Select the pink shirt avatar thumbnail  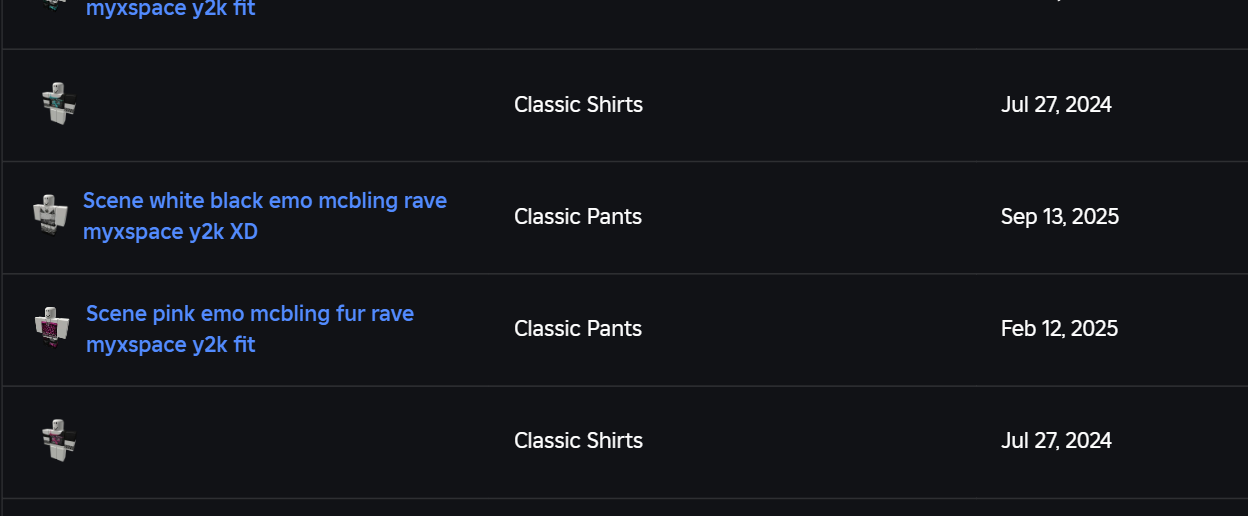[x=59, y=440]
